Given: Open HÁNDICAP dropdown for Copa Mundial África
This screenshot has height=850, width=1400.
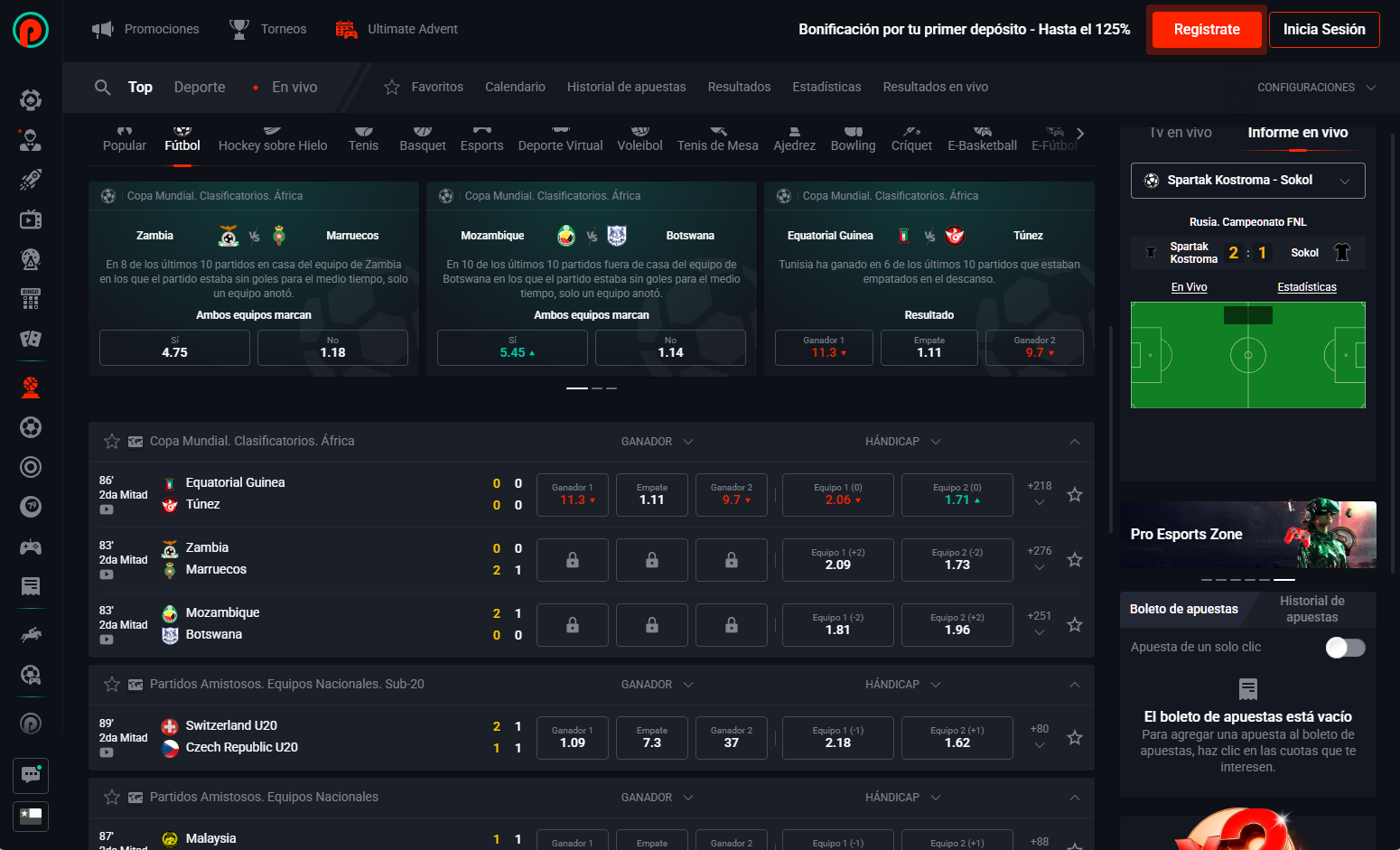Looking at the screenshot, I should (902, 442).
